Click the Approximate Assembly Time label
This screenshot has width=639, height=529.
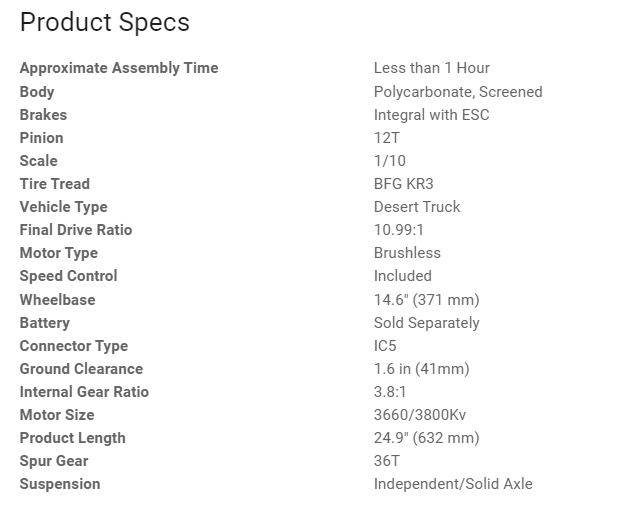pyautogui.click(x=118, y=68)
